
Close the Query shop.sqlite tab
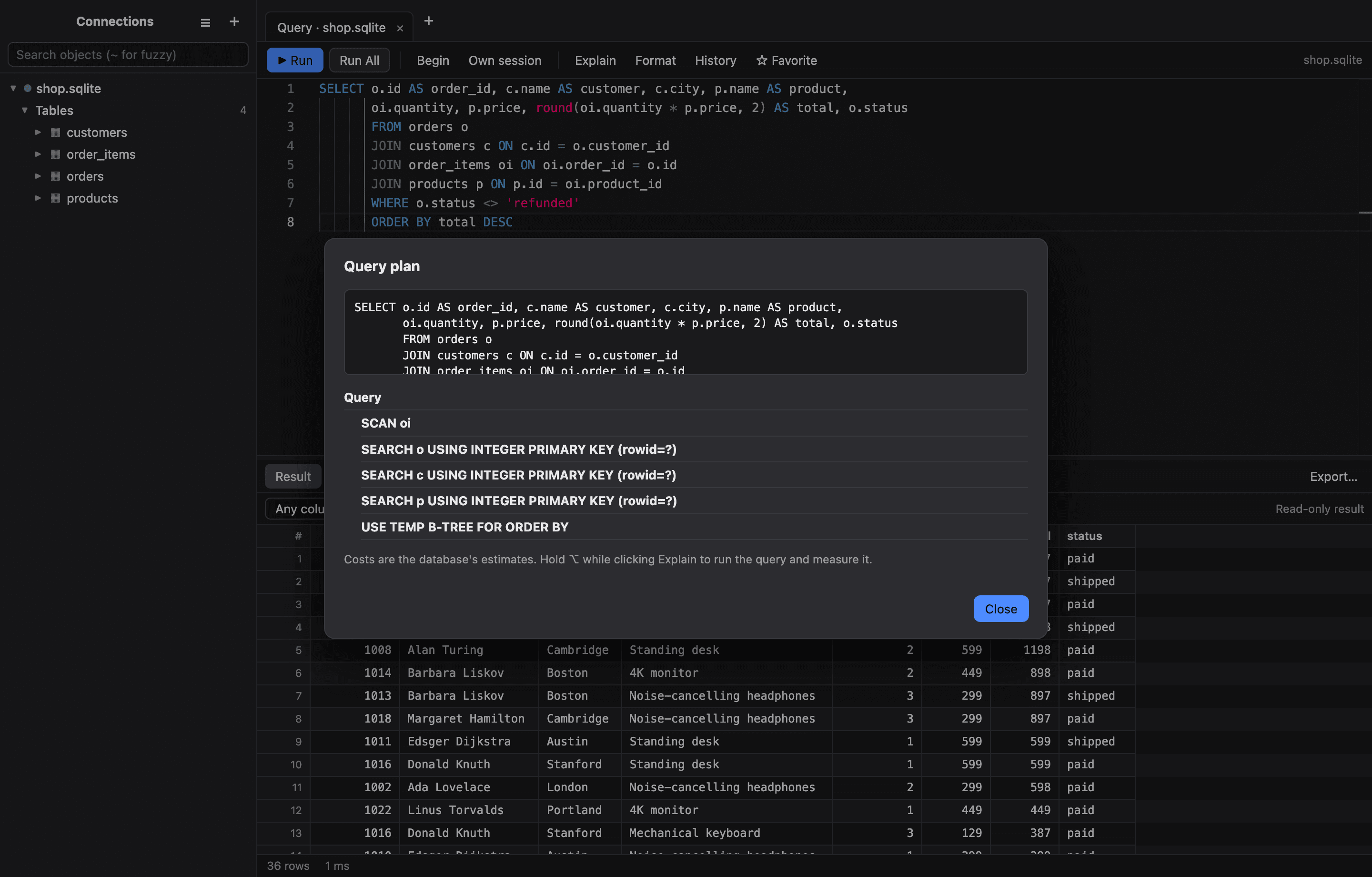pos(400,28)
